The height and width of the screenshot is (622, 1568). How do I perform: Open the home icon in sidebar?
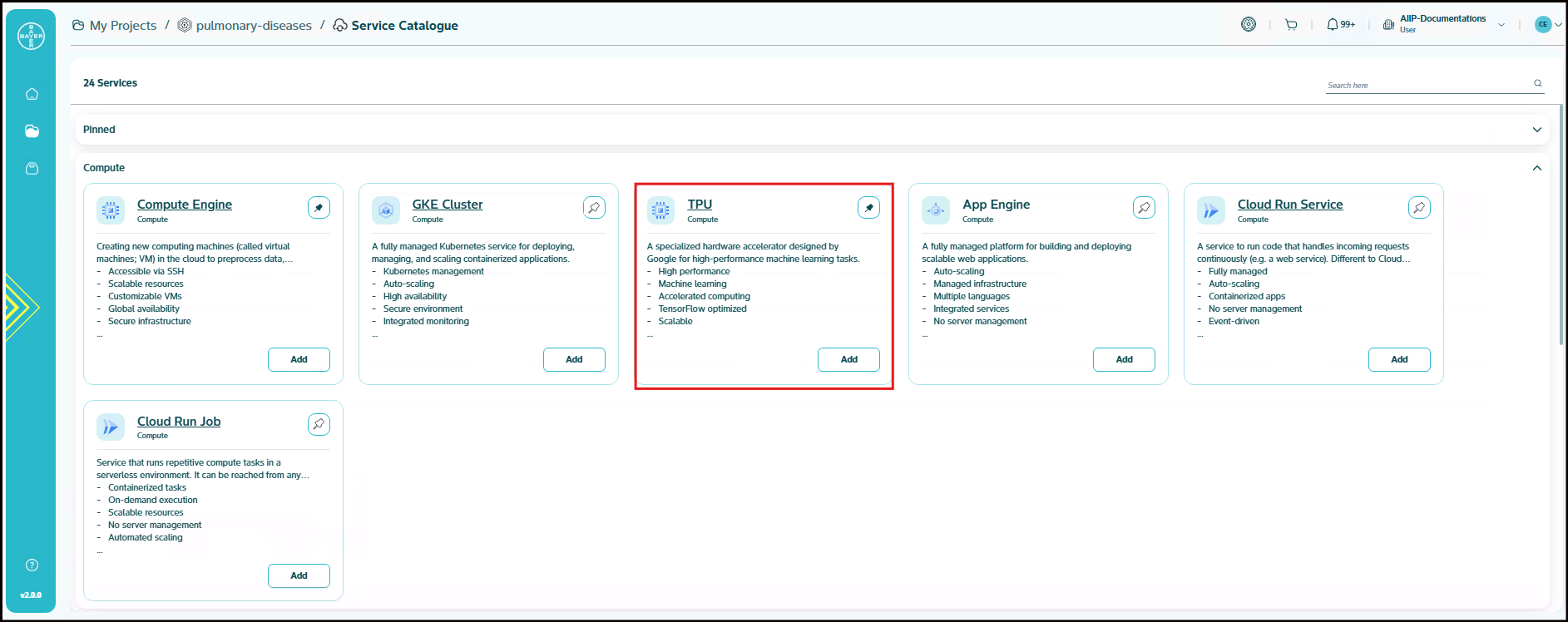click(32, 94)
